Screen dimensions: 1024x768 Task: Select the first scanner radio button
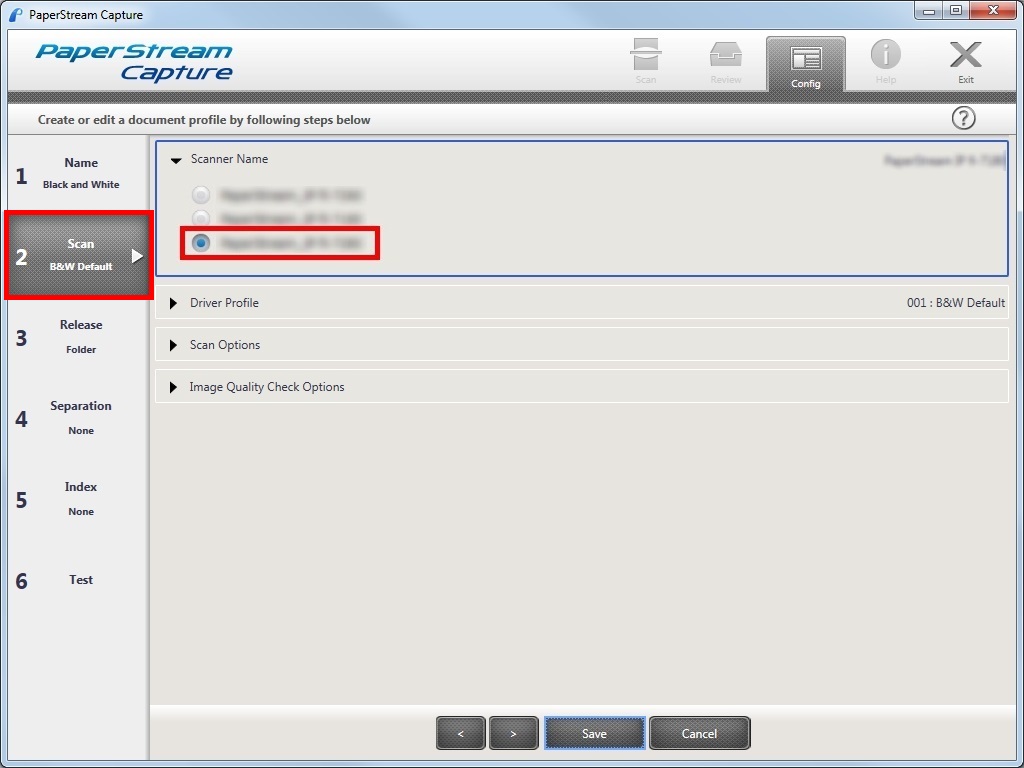pyautogui.click(x=200, y=195)
